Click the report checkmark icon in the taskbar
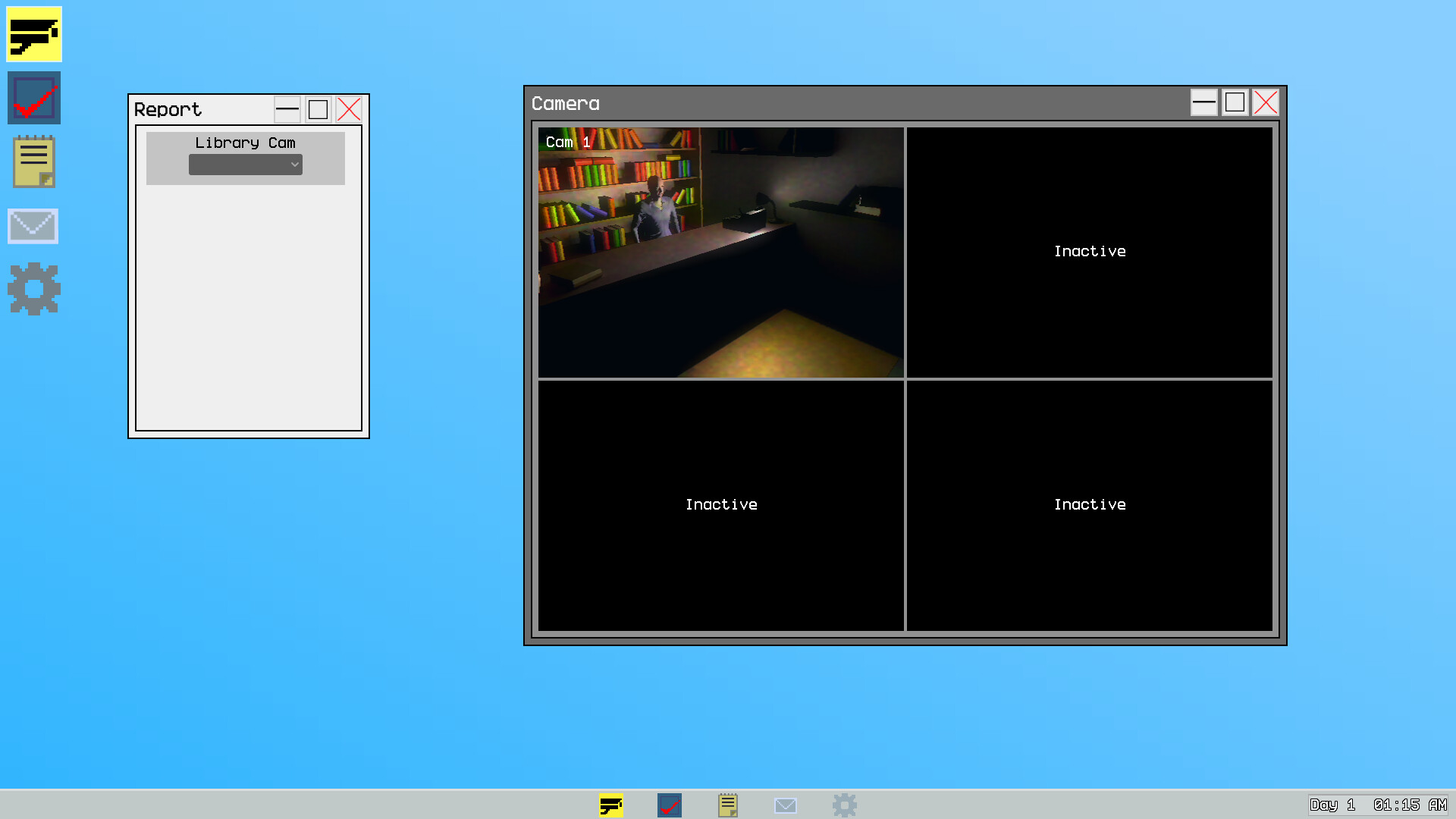This screenshot has height=819, width=1456. pos(670,805)
